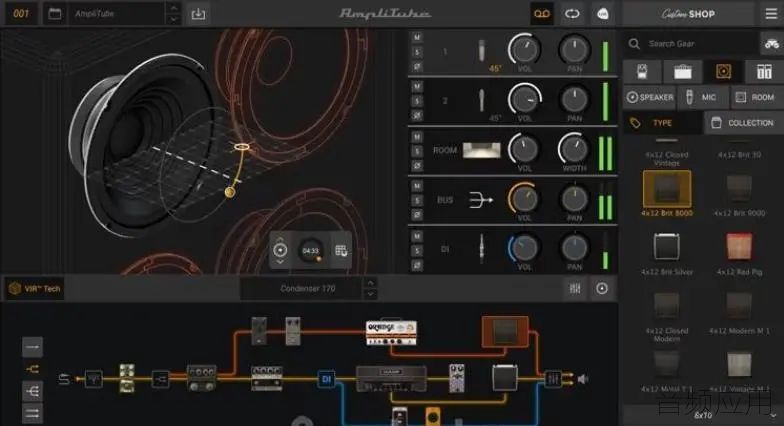Solo the DI channel
This screenshot has width=784, height=426.
[x=417, y=250]
